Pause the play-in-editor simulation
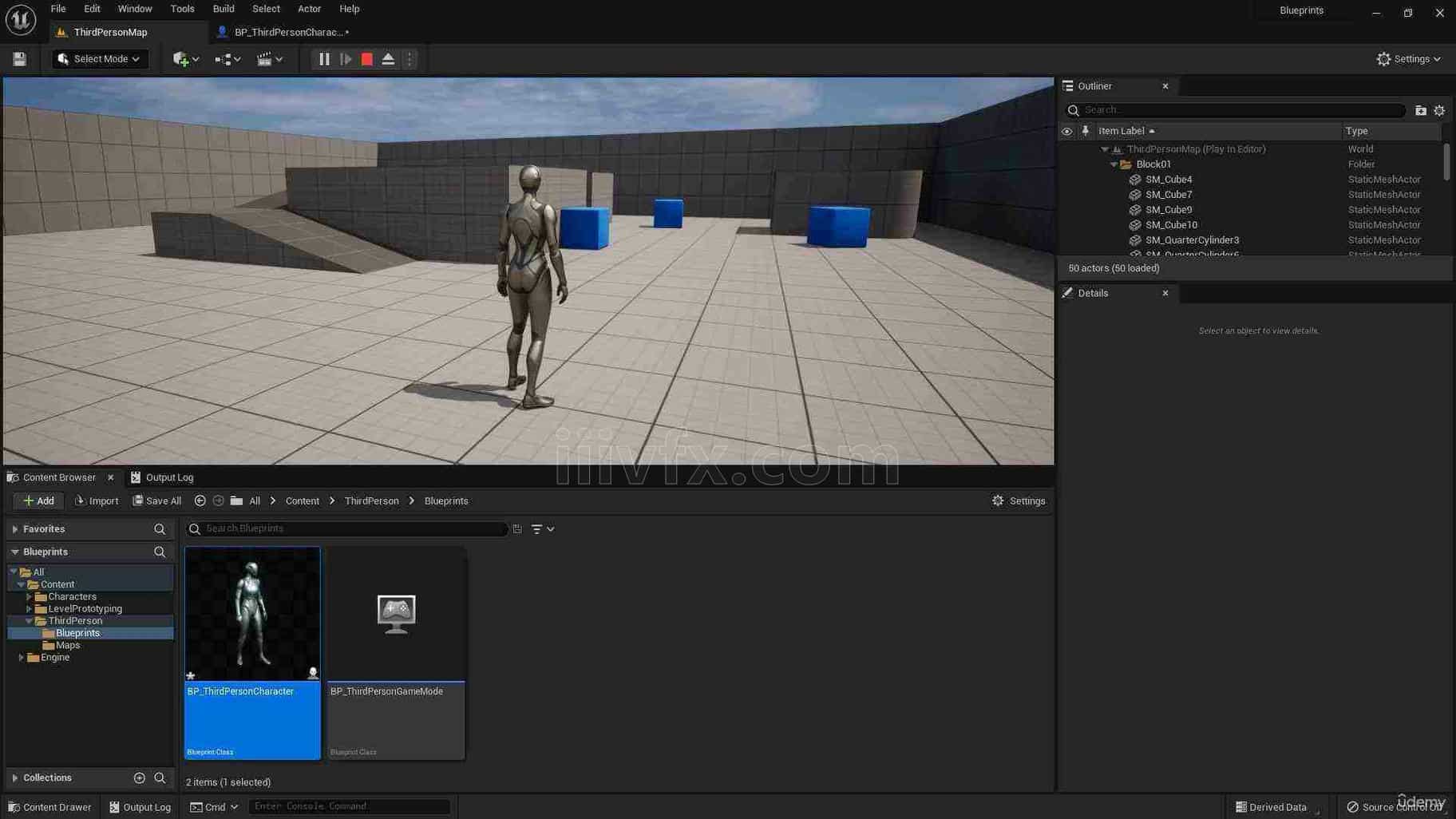 coord(324,59)
